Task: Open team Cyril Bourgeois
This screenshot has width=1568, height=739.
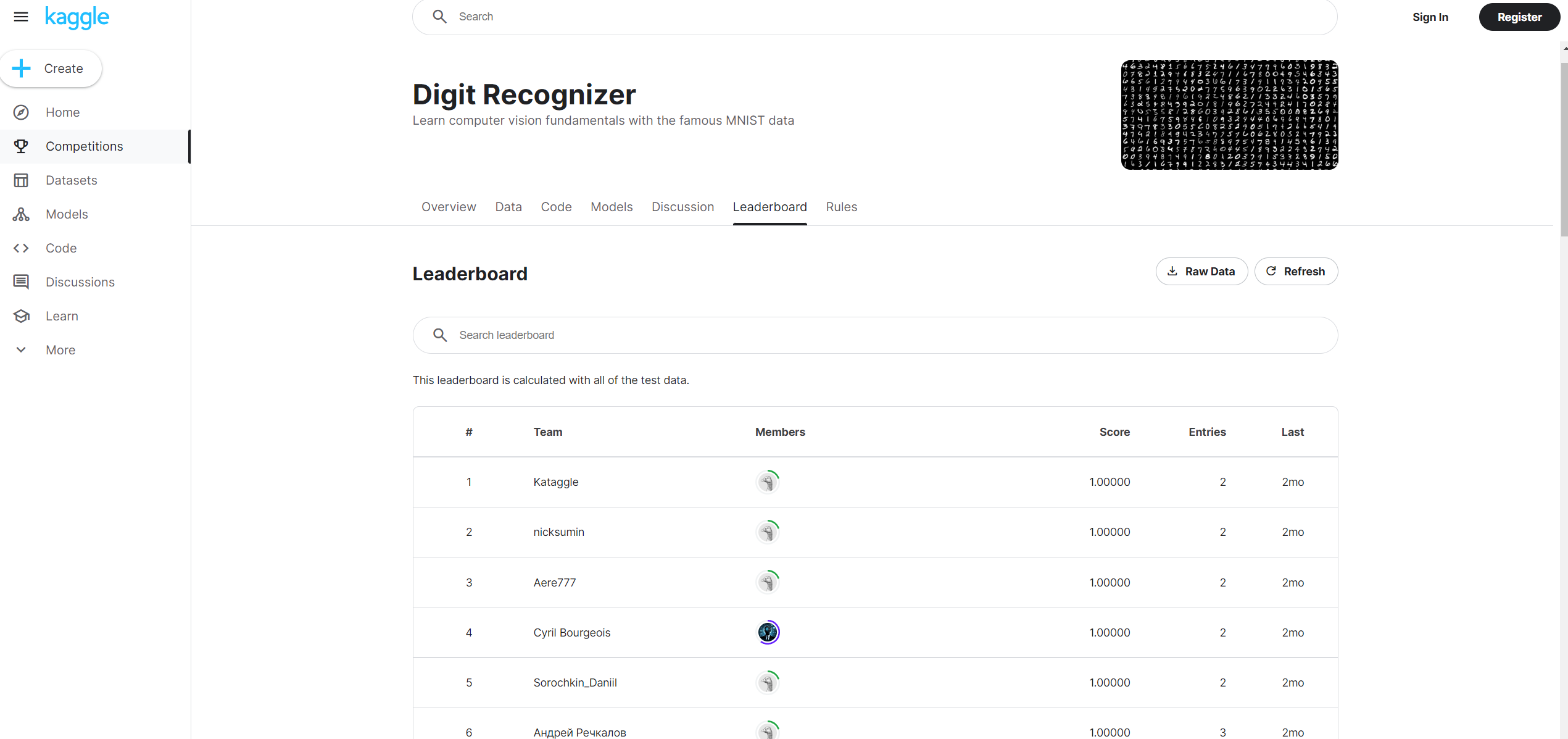Action: 571,633
